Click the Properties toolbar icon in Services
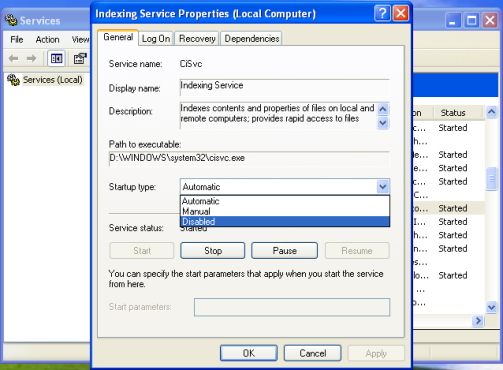The image size is (503, 370). [80, 59]
